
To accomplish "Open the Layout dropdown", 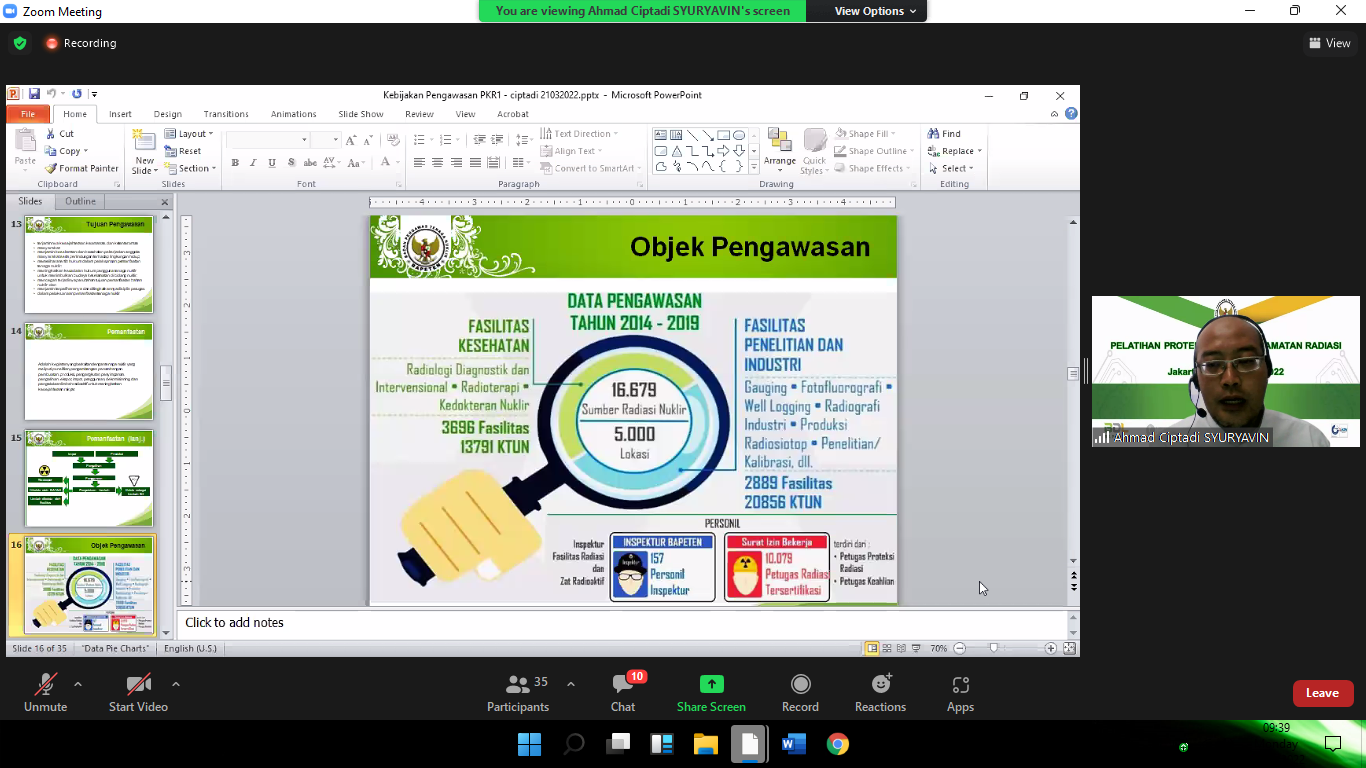I will point(190,133).
